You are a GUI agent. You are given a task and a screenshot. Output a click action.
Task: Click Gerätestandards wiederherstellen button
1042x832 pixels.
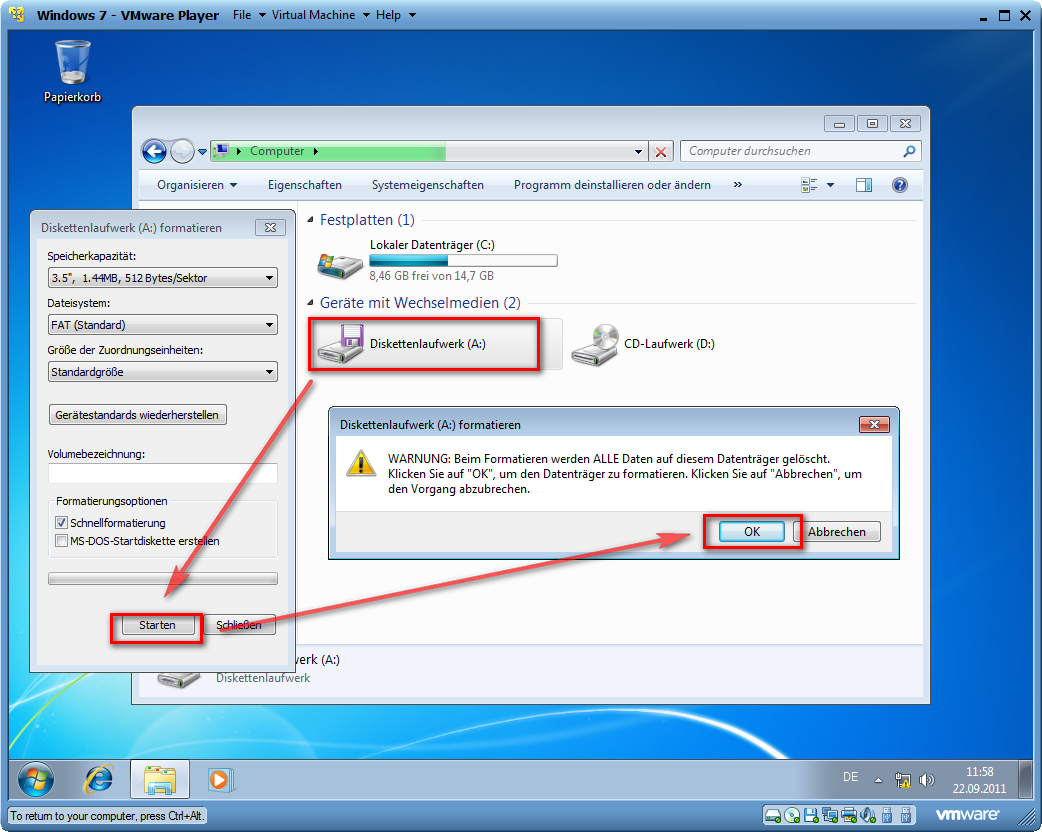click(x=138, y=415)
